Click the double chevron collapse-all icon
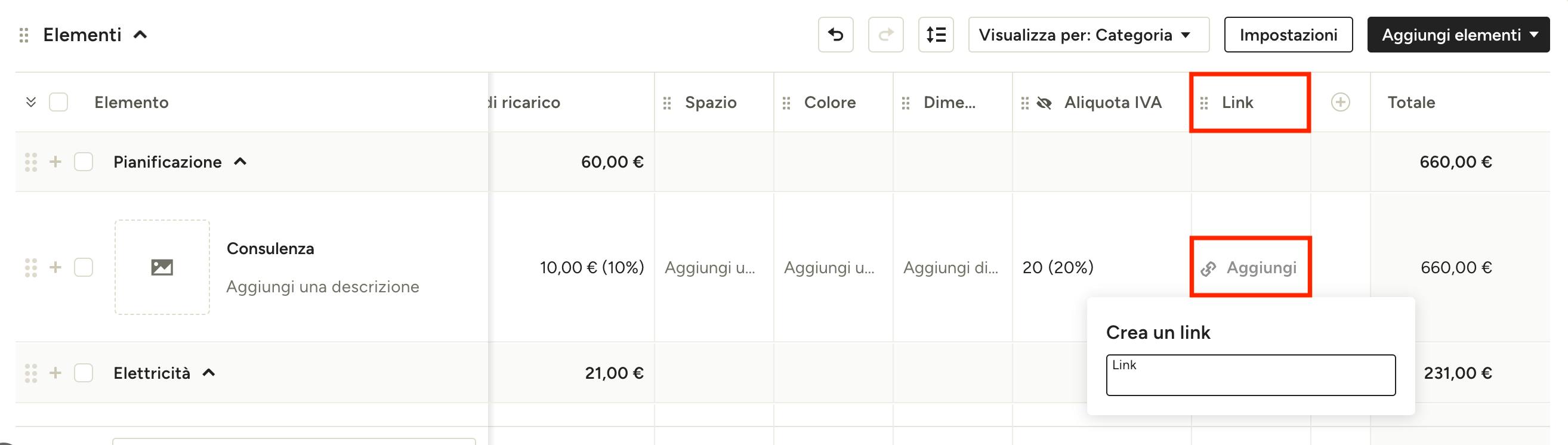Screen dimensions: 1568x445 click(x=31, y=102)
